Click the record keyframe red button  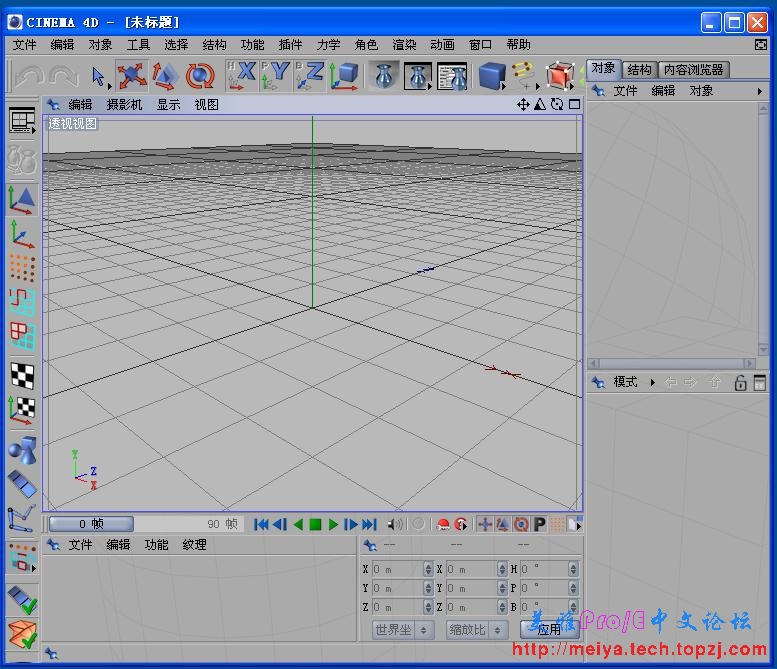coord(444,524)
